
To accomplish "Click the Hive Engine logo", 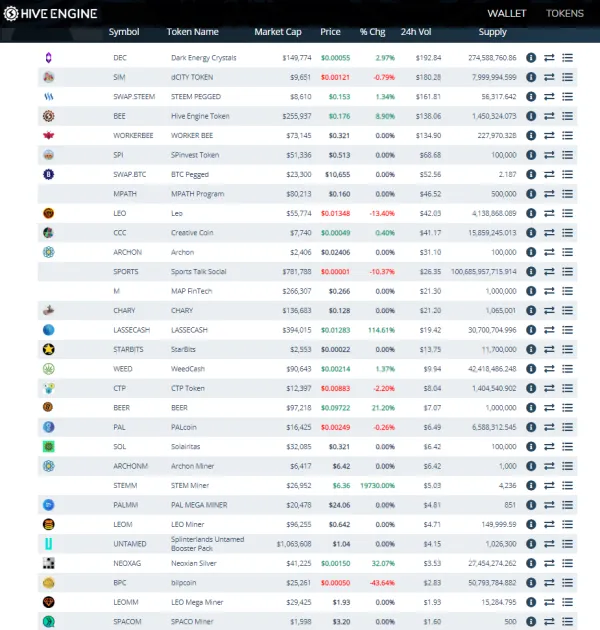I will coord(50,13).
